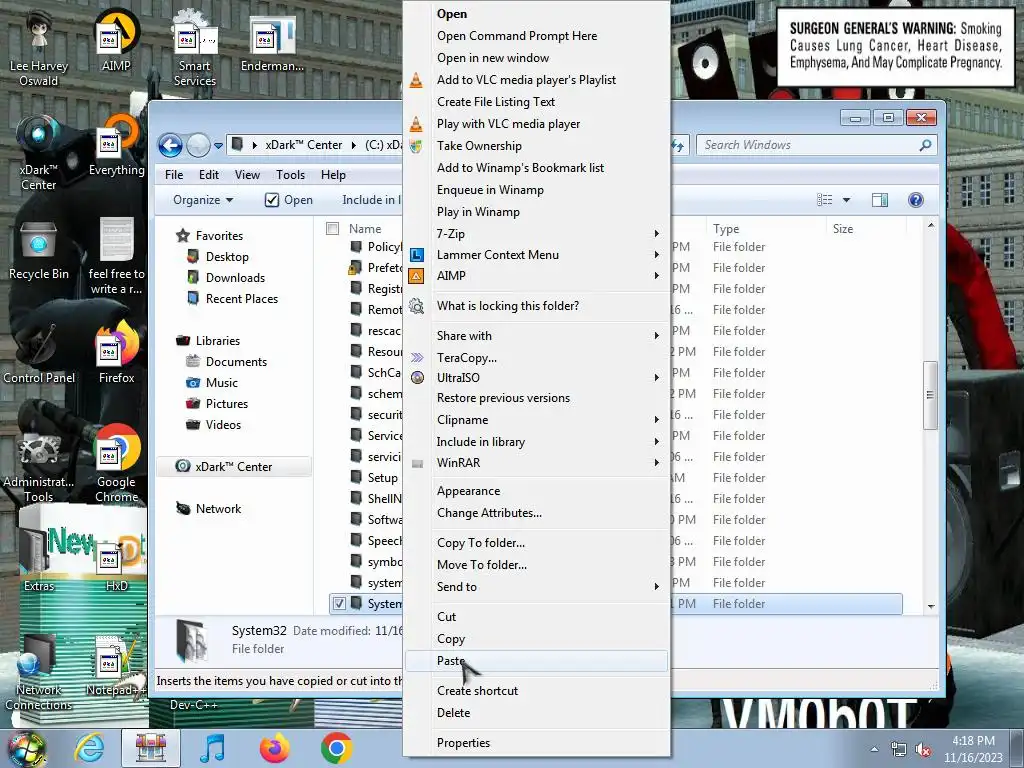Click the search magnifier icon in Explorer
1024x768 pixels.
point(925,145)
